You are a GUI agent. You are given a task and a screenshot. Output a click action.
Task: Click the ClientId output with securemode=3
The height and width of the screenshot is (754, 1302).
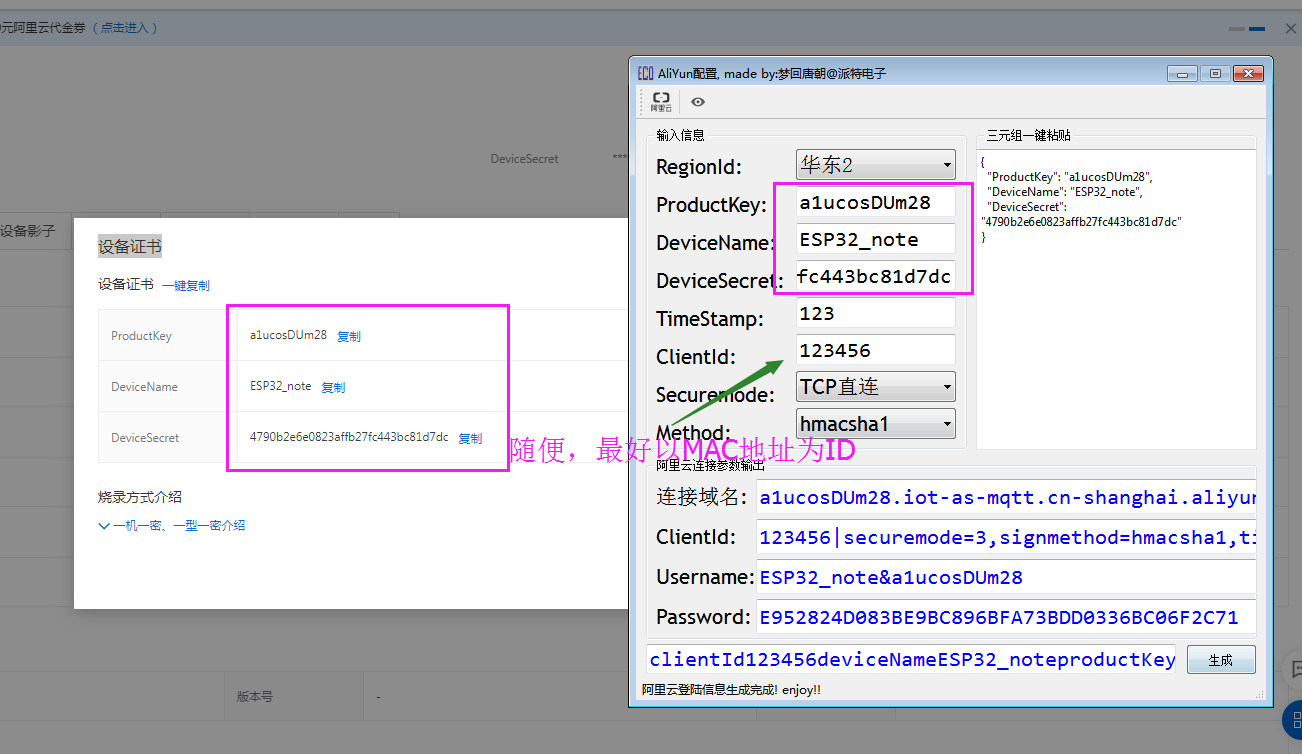point(1006,537)
